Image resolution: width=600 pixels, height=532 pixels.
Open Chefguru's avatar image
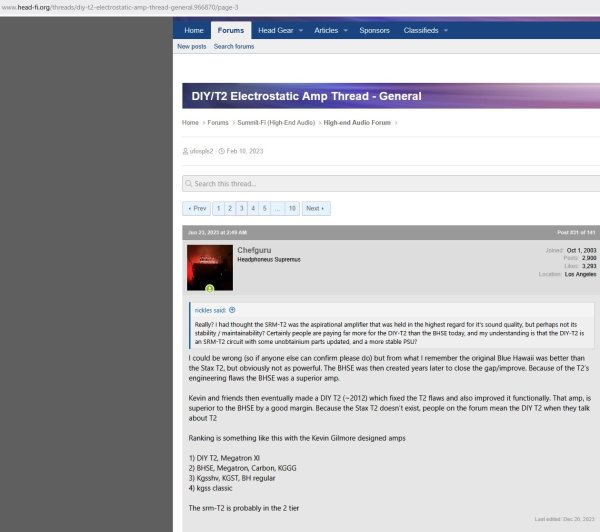pos(210,268)
